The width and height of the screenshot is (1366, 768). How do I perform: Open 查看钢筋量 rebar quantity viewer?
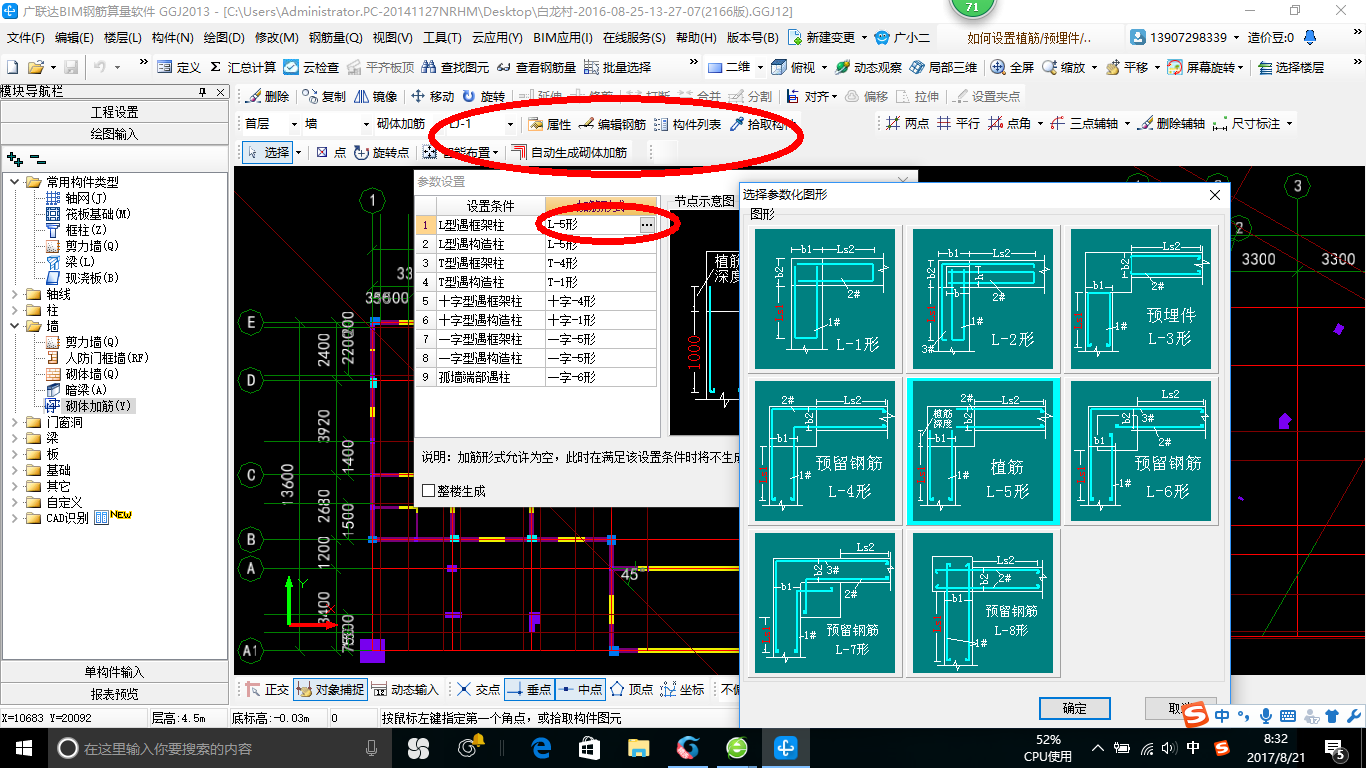point(536,67)
